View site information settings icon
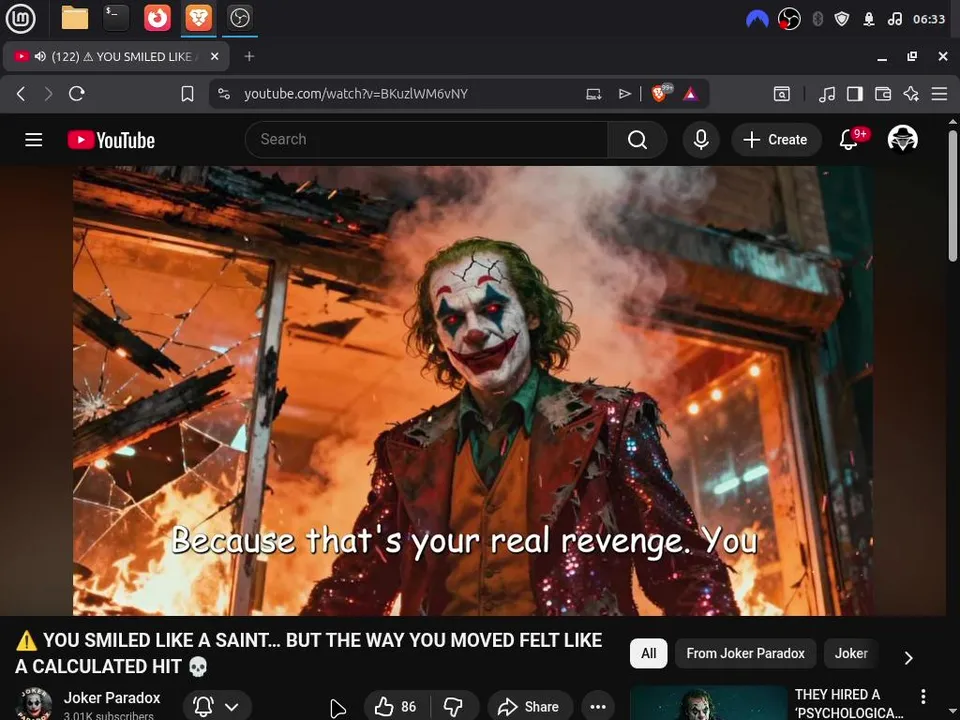 [224, 94]
